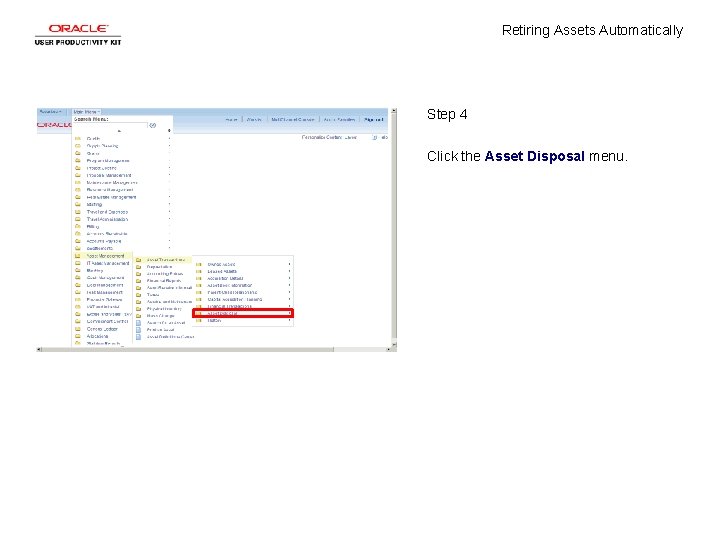Click folder icon beside Staffing

(x=78, y=204)
